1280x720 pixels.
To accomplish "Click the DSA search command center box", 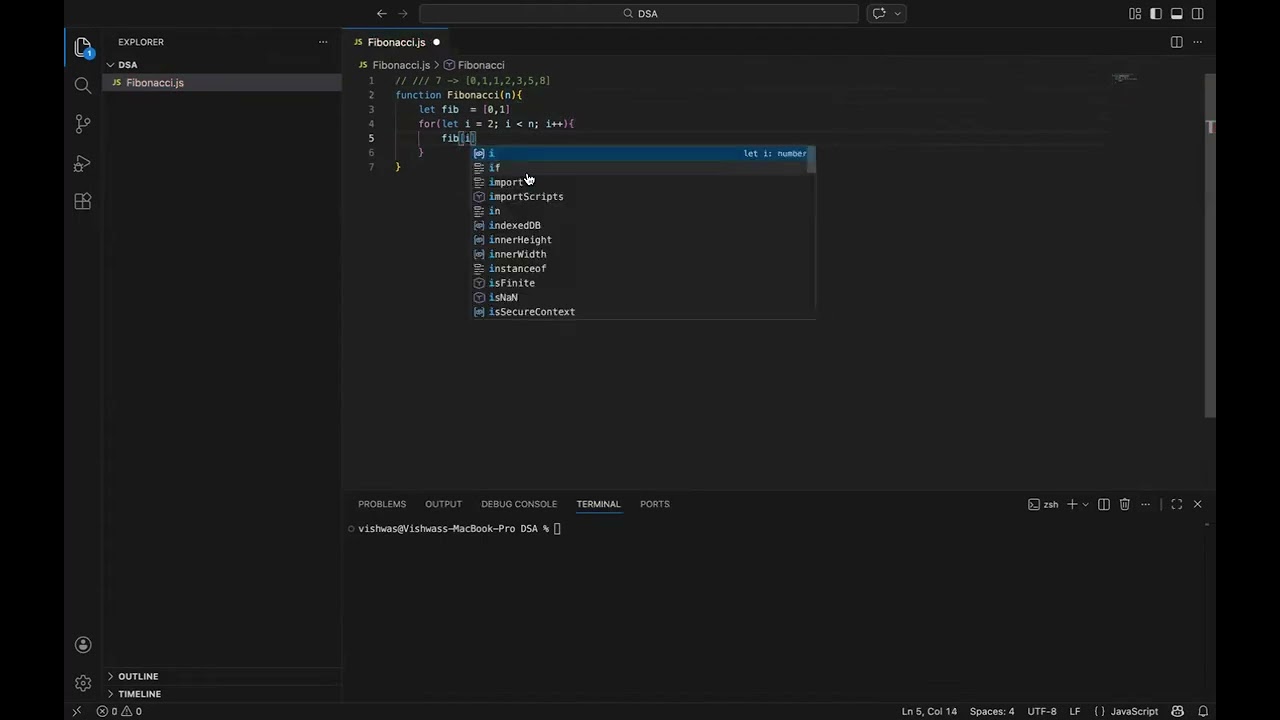I will click(x=639, y=13).
